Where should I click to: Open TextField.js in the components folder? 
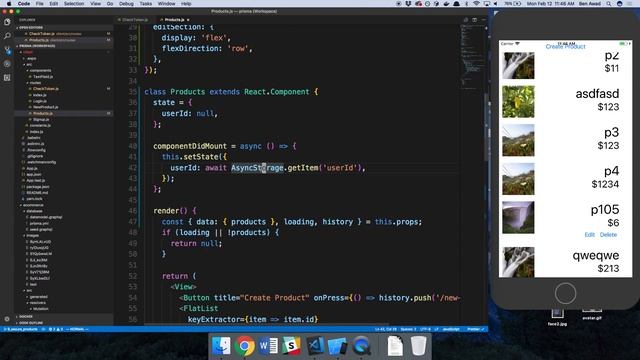(43, 76)
